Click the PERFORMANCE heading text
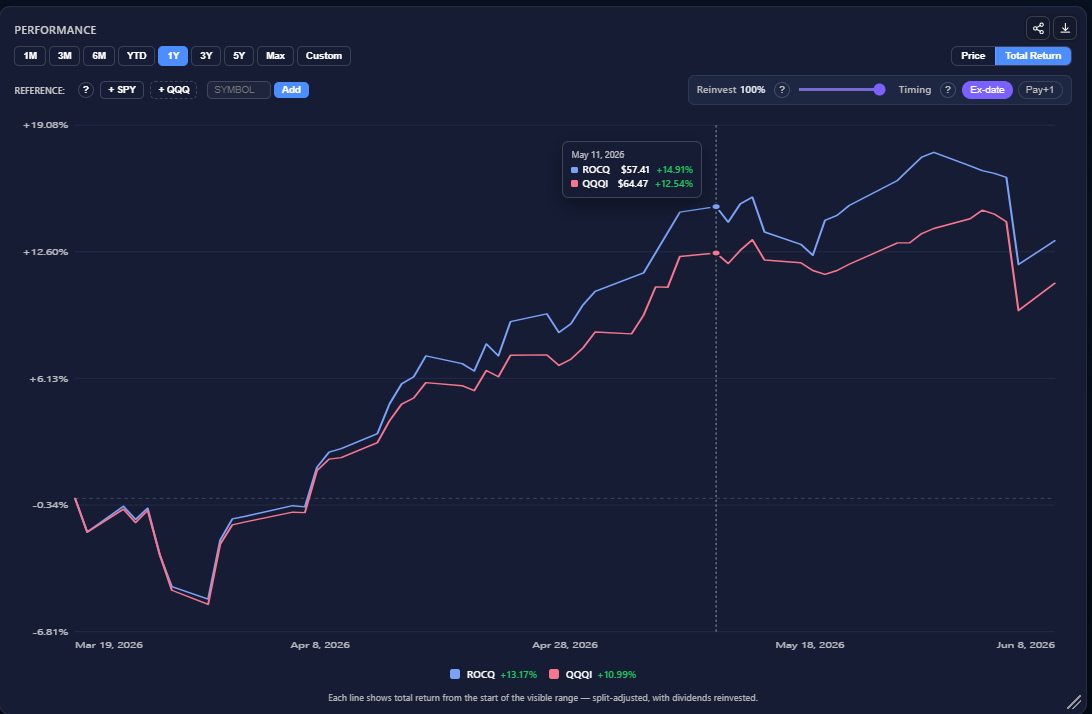 pos(55,30)
